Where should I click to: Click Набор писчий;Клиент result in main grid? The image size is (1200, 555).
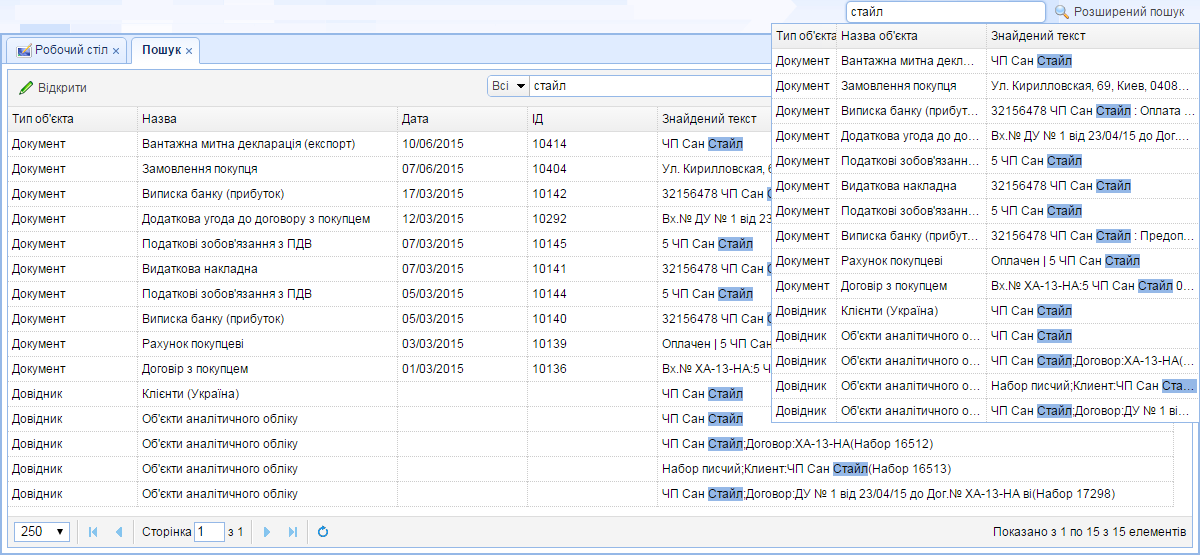[x=806, y=469]
